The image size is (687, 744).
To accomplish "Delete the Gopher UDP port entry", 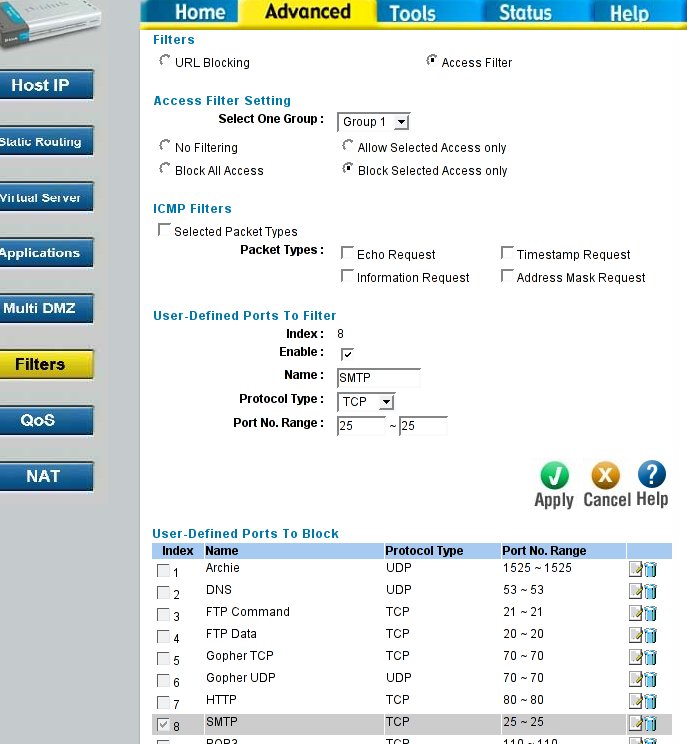I will click(650, 679).
